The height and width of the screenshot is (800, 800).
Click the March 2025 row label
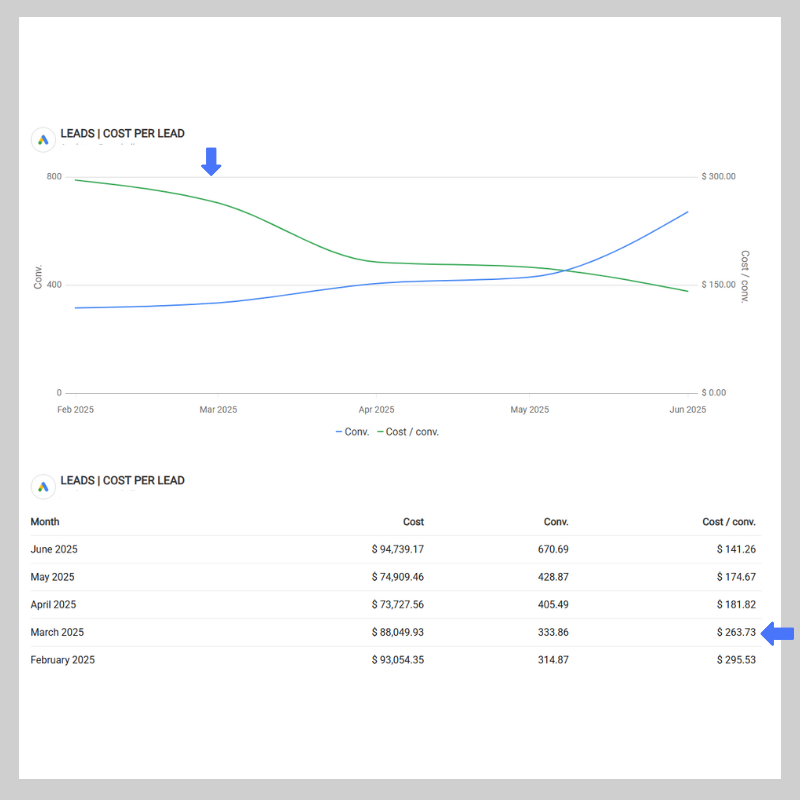tap(57, 632)
